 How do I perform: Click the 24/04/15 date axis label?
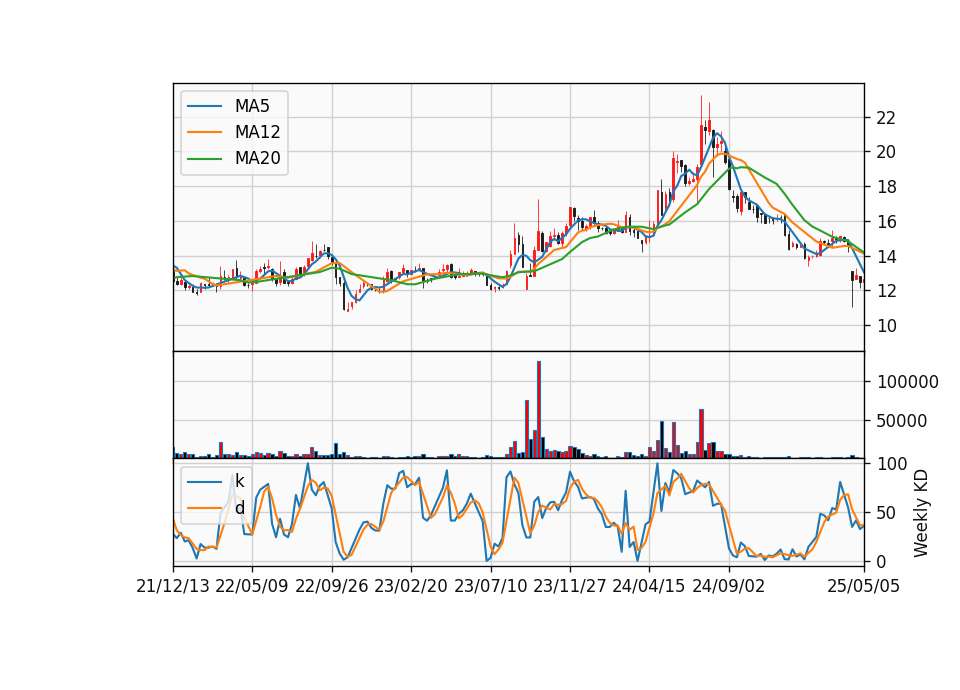click(x=649, y=587)
